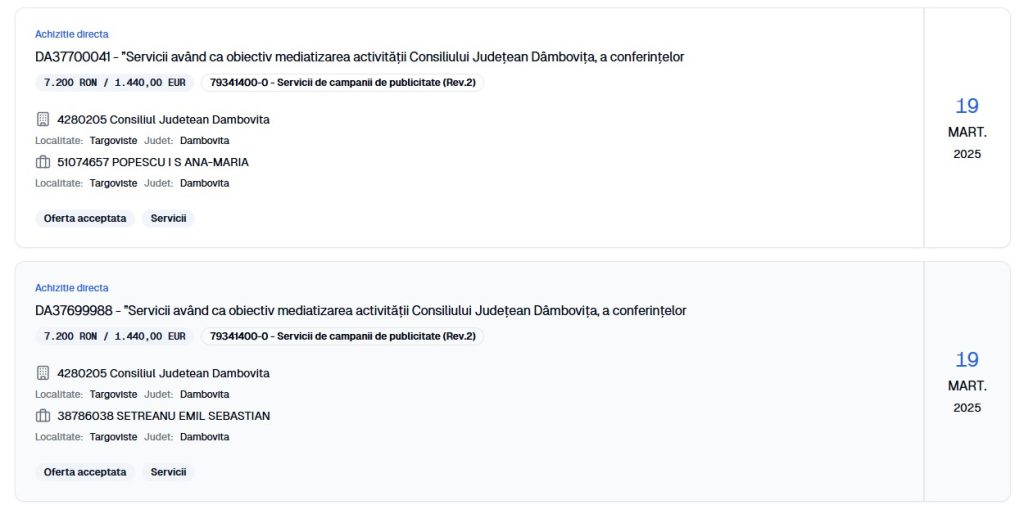Open listing DA37699988 title link

point(360,311)
